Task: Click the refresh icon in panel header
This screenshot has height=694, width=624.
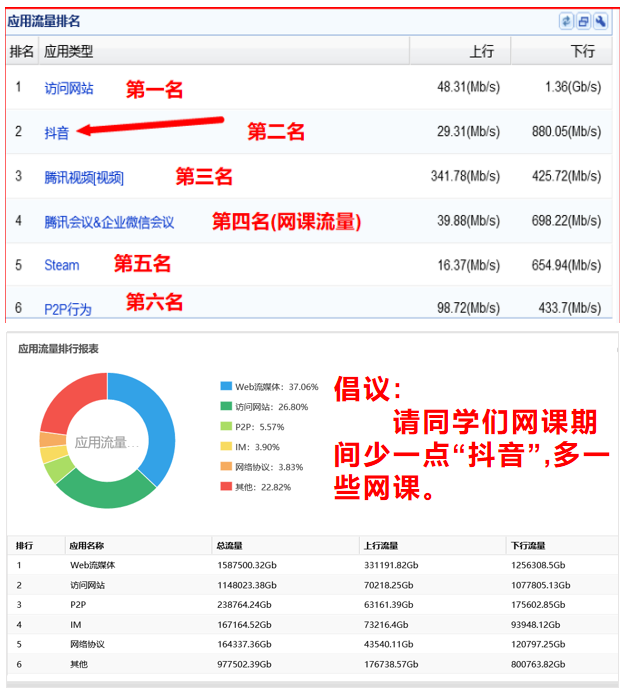Action: [x=566, y=21]
